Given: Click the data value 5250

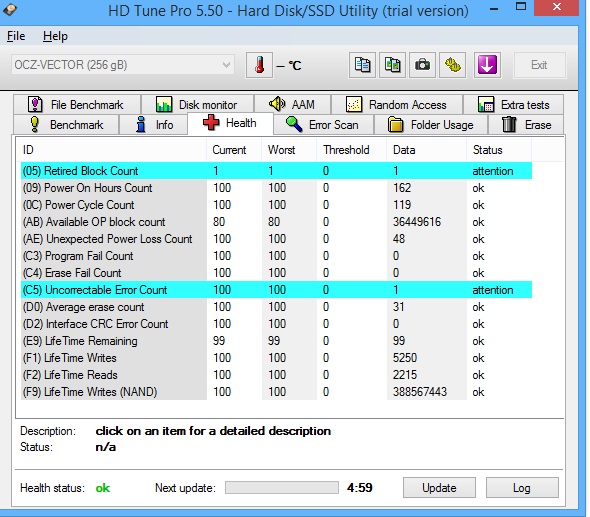Looking at the screenshot, I should 405,358.
